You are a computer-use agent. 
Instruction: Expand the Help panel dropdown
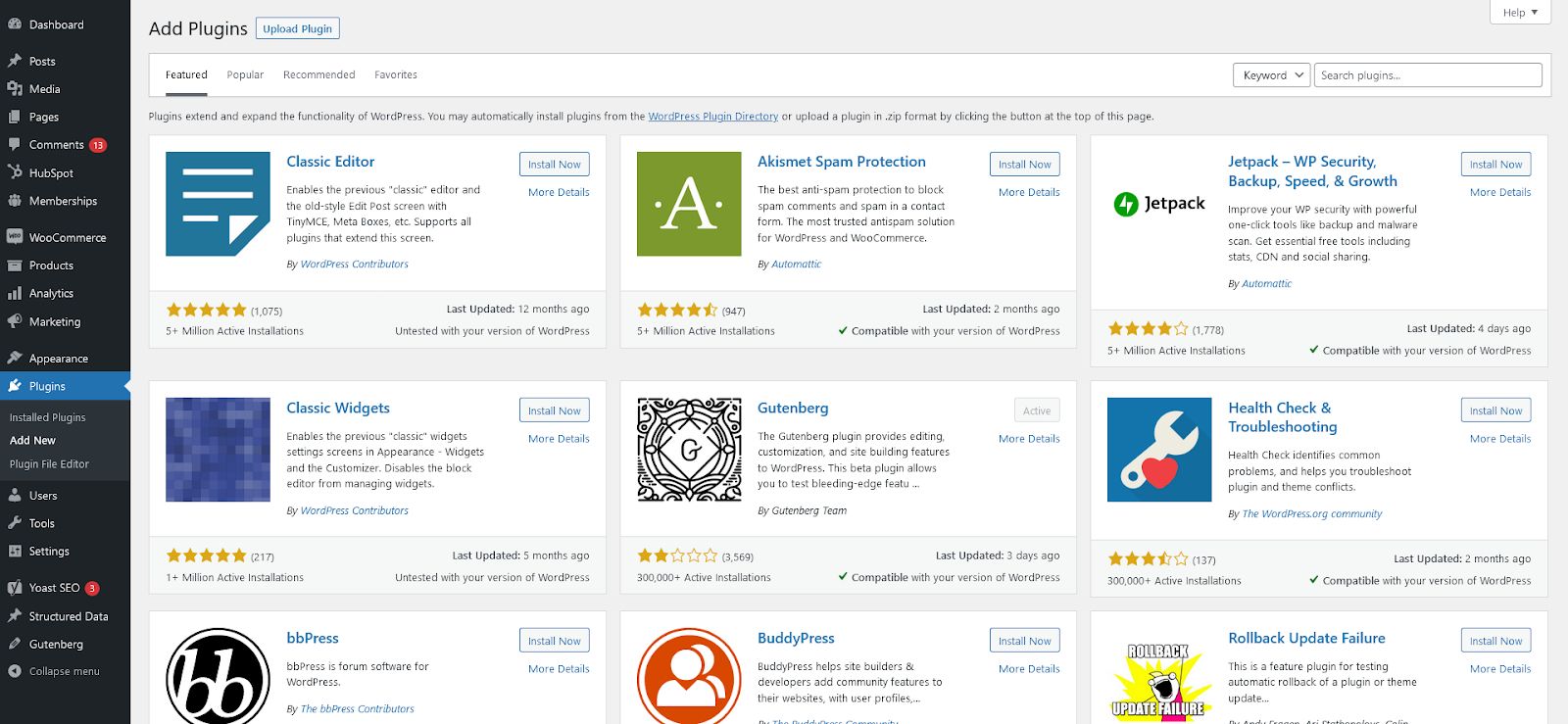click(x=1520, y=12)
